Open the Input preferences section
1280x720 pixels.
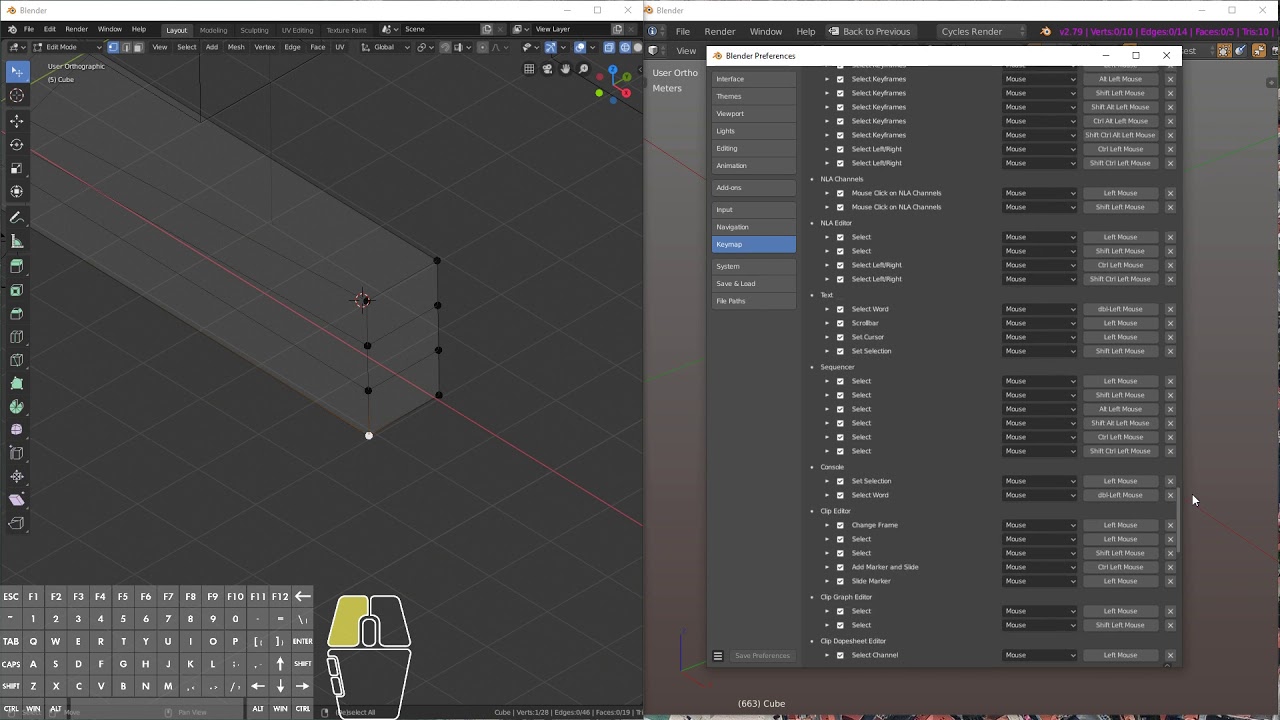(754, 209)
